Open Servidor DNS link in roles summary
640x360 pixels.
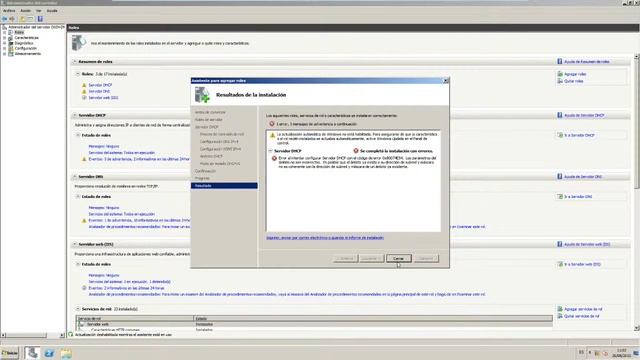(99, 91)
